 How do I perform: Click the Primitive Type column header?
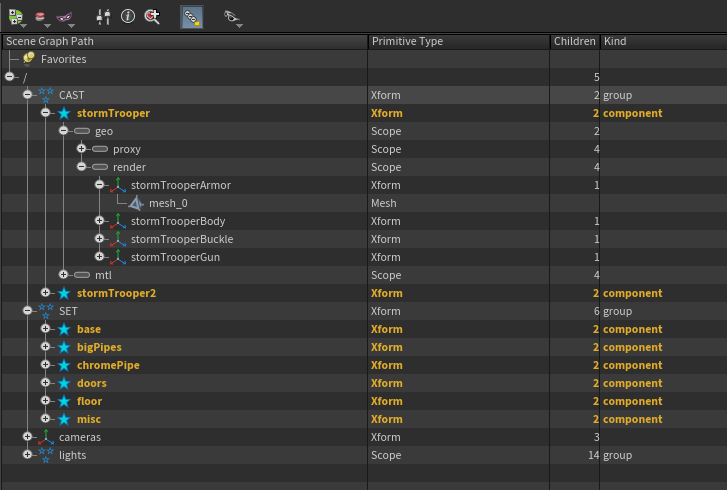pos(459,41)
